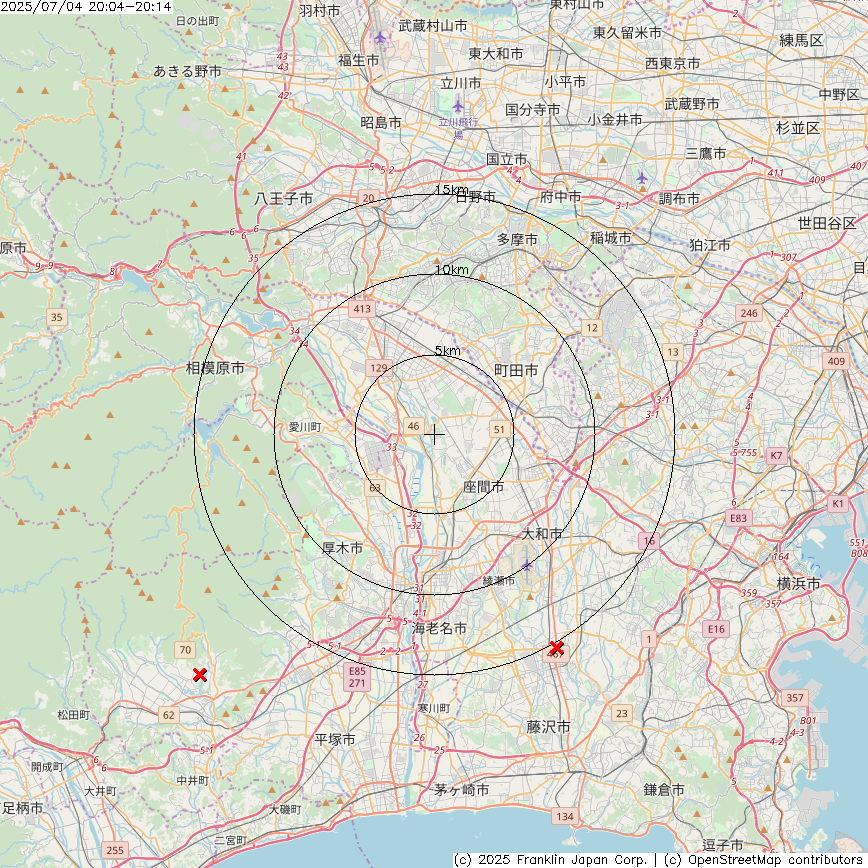This screenshot has width=868, height=868.
Task: Click the route 255 road shield
Action: point(115,850)
